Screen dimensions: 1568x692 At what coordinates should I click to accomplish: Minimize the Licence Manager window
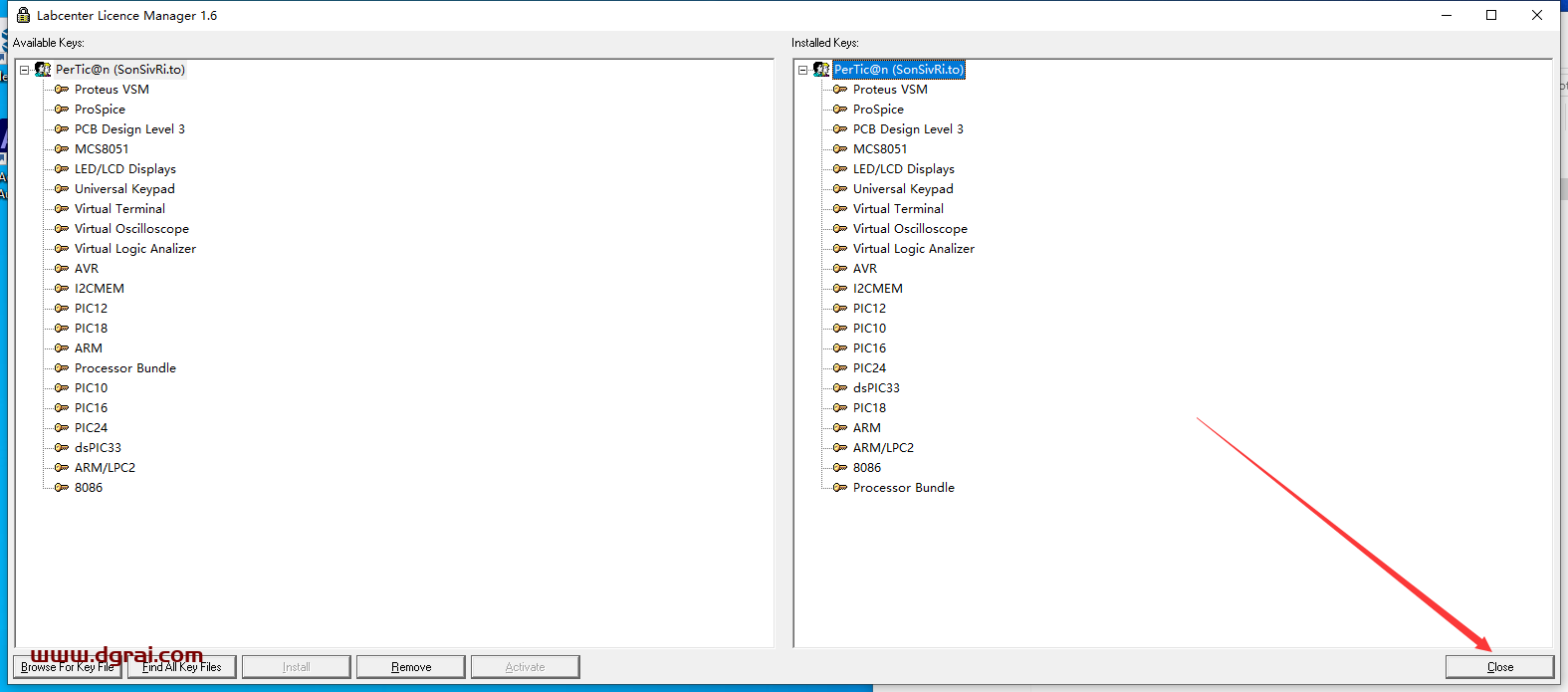(1447, 15)
